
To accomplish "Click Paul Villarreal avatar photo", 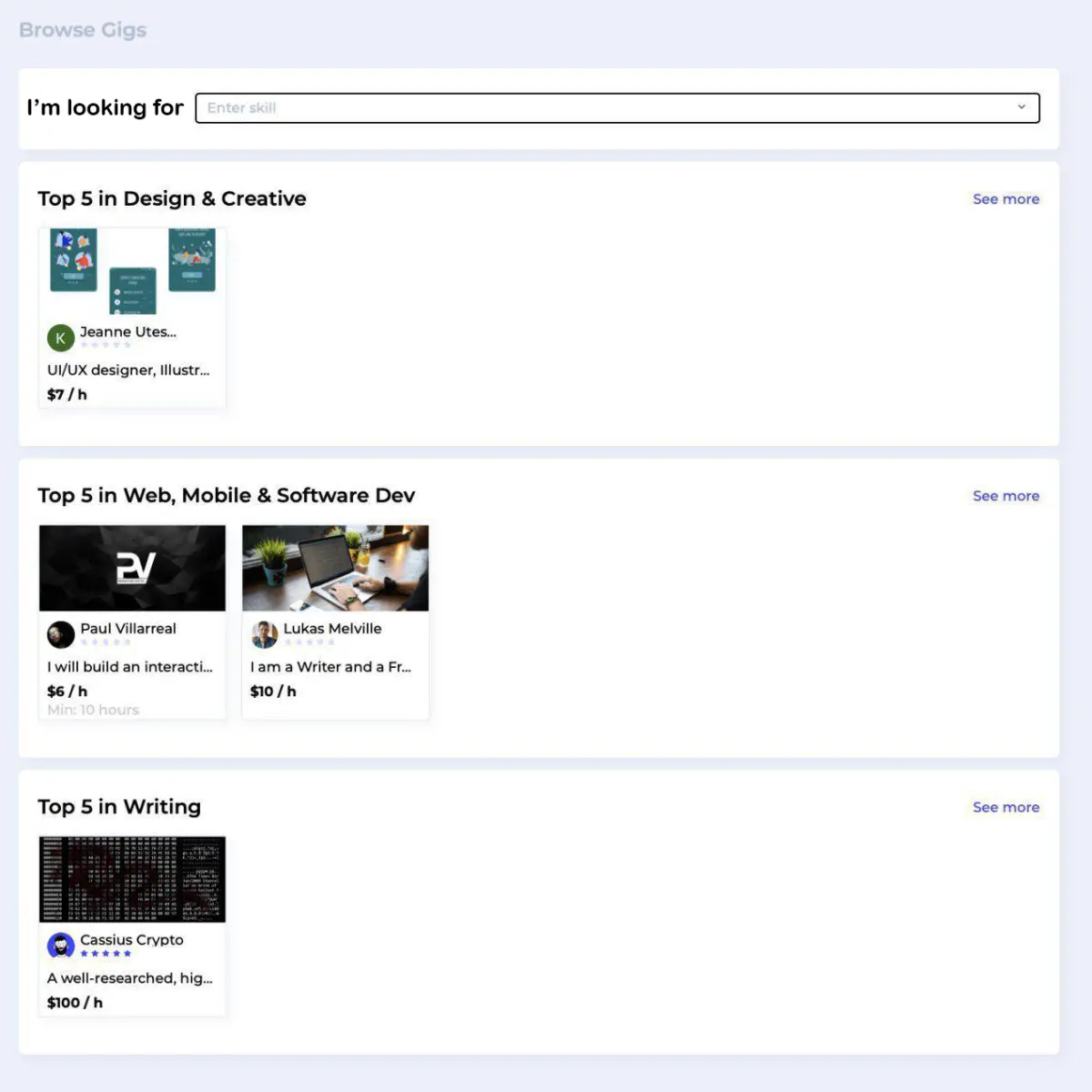I will (61, 634).
